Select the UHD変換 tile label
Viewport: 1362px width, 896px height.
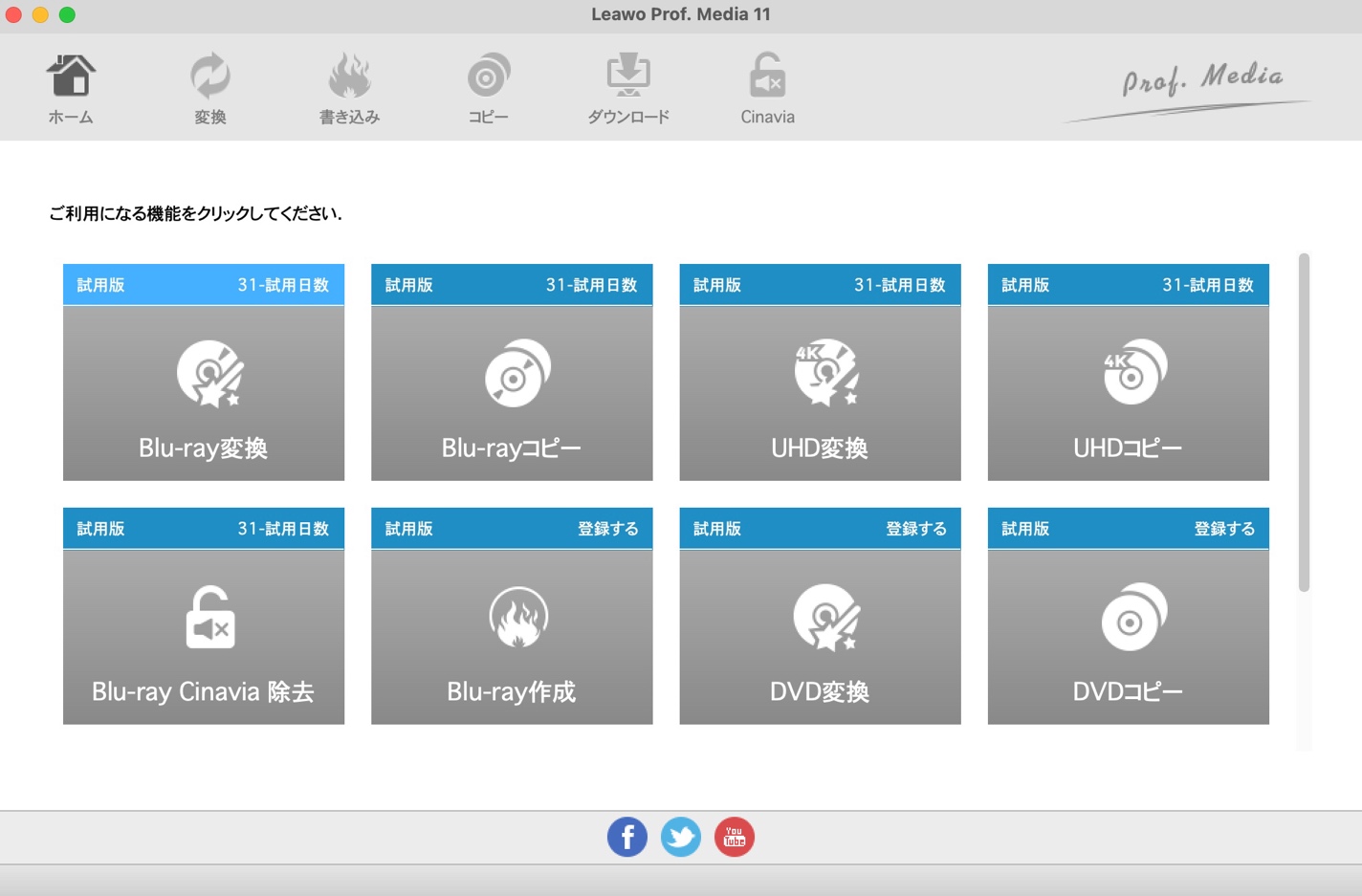(820, 448)
